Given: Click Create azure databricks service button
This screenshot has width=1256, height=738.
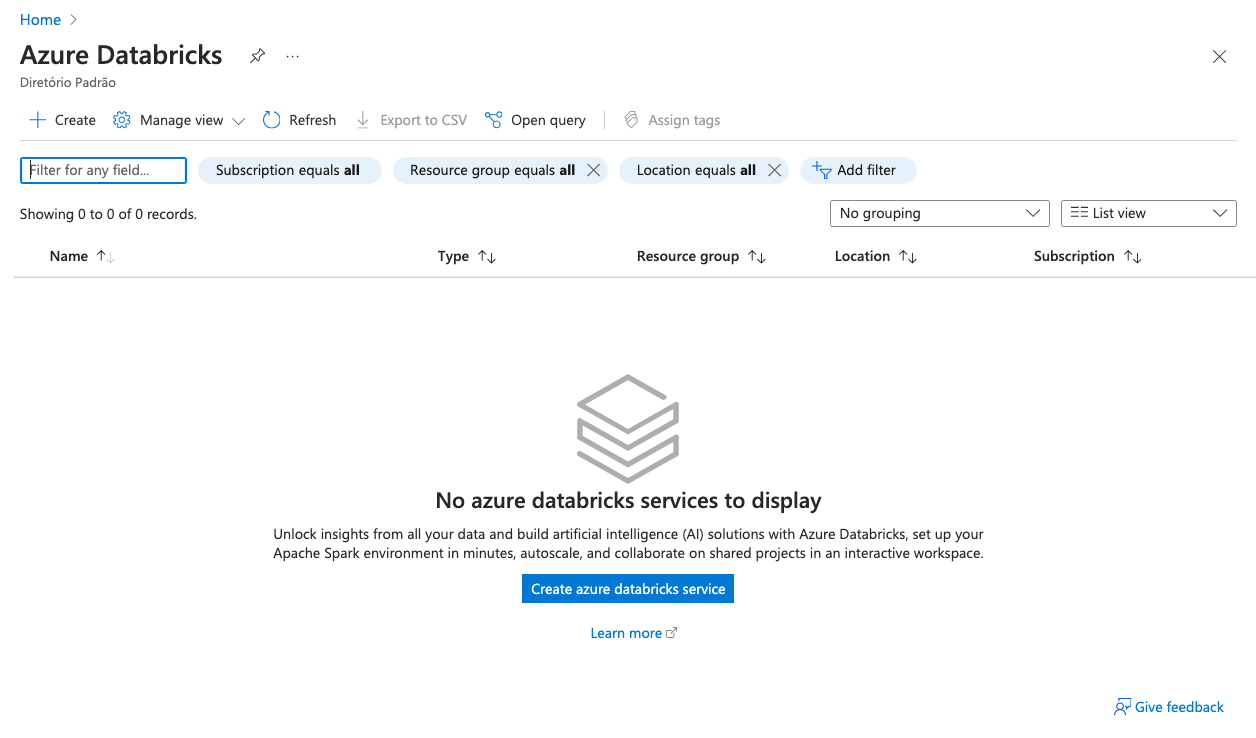Looking at the screenshot, I should click(628, 589).
